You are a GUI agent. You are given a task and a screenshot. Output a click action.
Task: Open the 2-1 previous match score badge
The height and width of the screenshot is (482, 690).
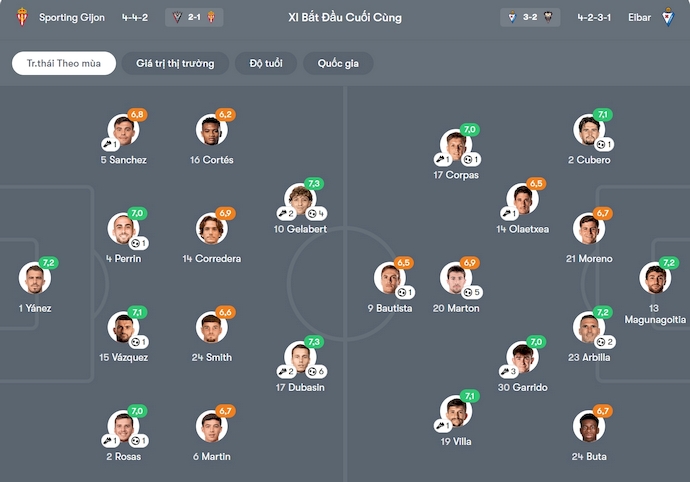[x=194, y=17]
